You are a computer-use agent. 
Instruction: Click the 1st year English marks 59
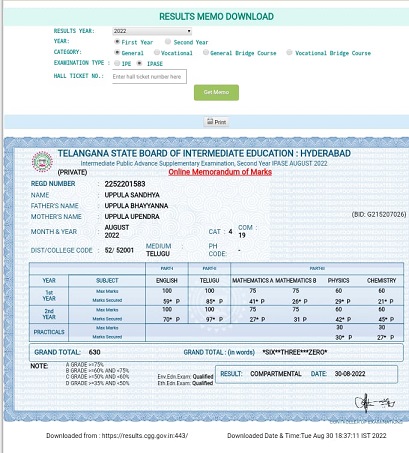tap(167, 301)
